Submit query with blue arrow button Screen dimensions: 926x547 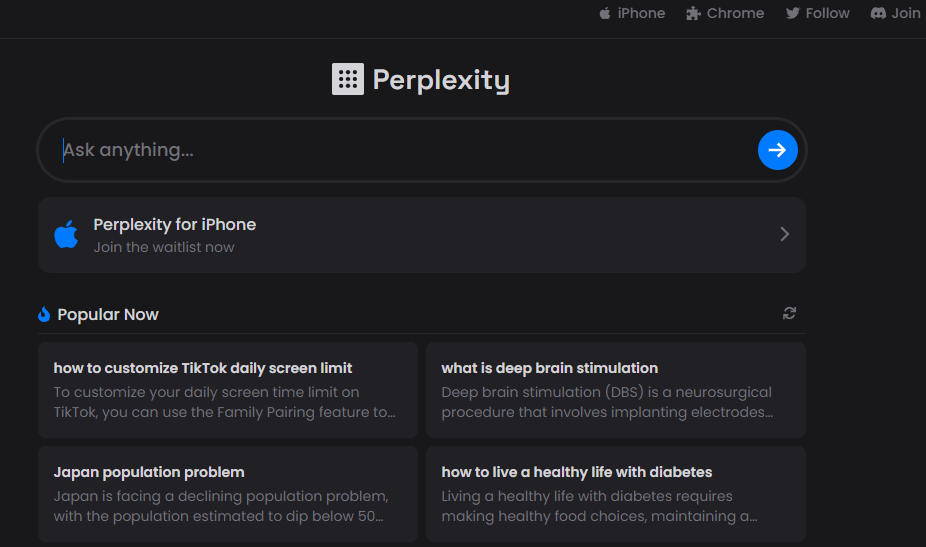(777, 150)
